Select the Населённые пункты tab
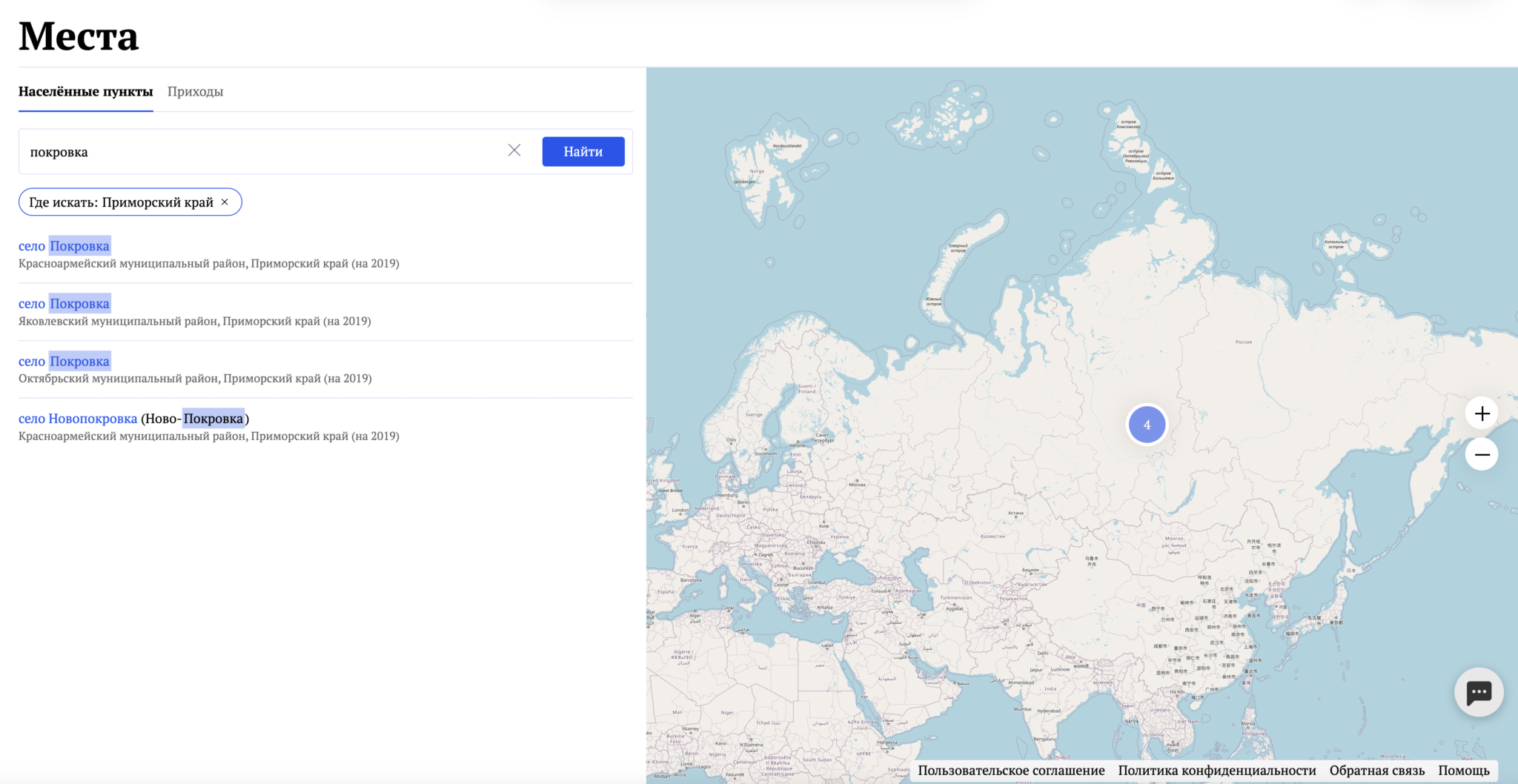 coord(85,92)
